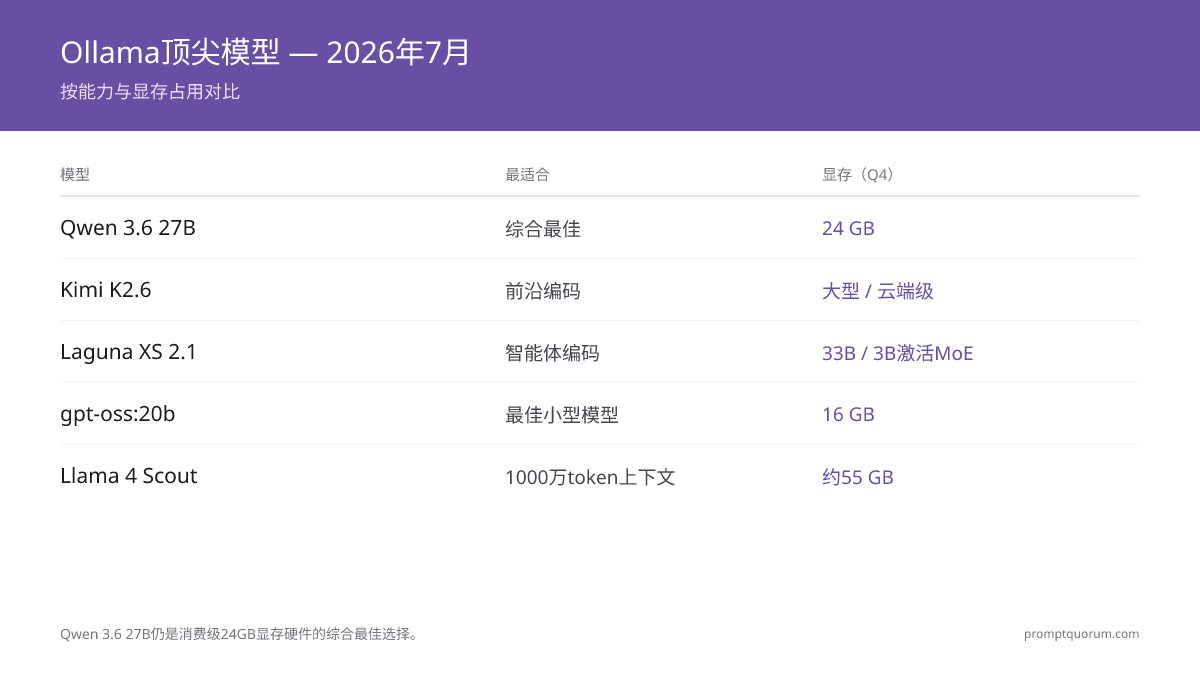Click the title 'Ollama顶尖模型 — 2026年7月'
The width and height of the screenshot is (1200, 675).
coord(265,52)
